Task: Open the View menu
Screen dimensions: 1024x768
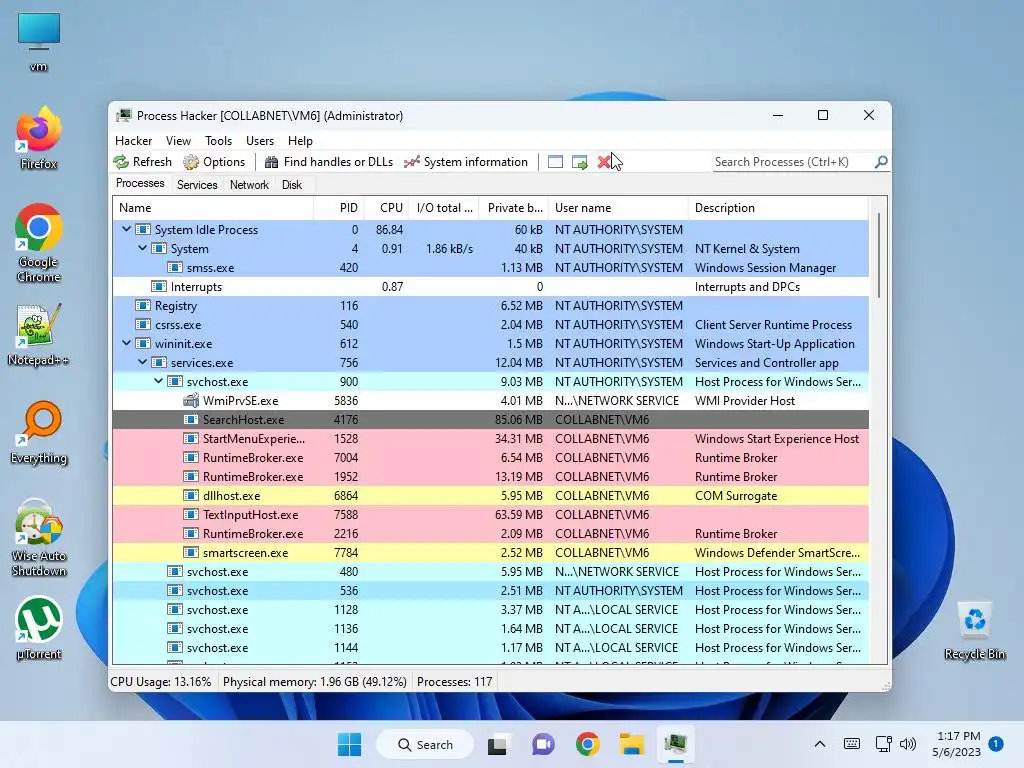Action: (178, 140)
